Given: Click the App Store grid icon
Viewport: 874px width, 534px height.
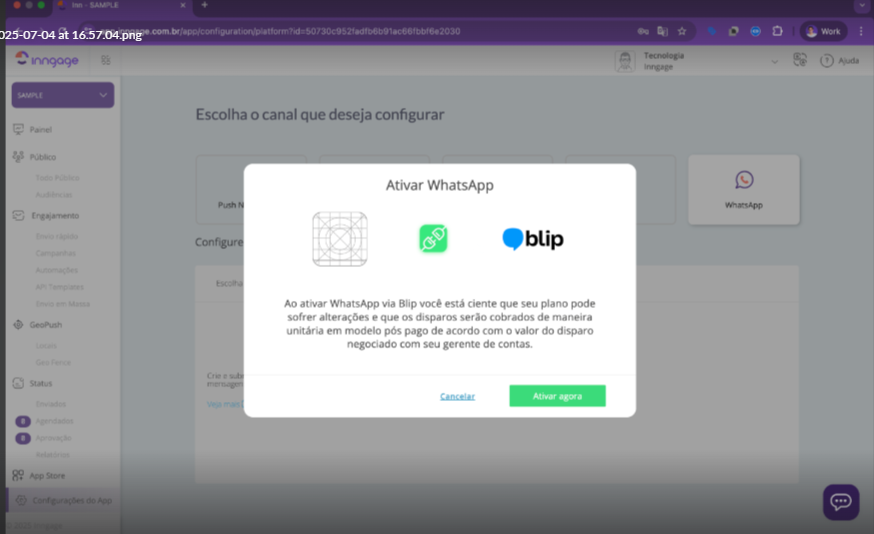Looking at the screenshot, I should (18, 475).
